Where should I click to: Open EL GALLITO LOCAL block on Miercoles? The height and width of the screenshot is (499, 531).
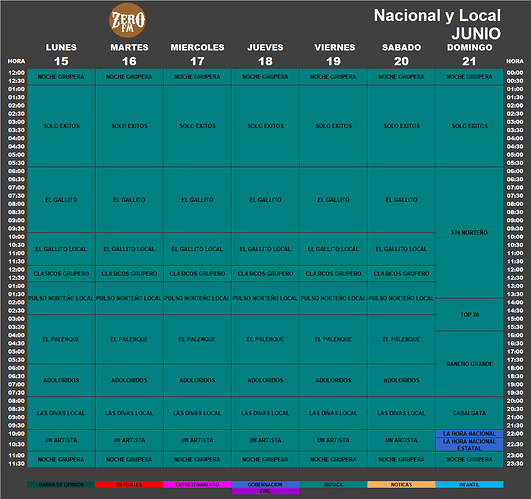(x=197, y=249)
